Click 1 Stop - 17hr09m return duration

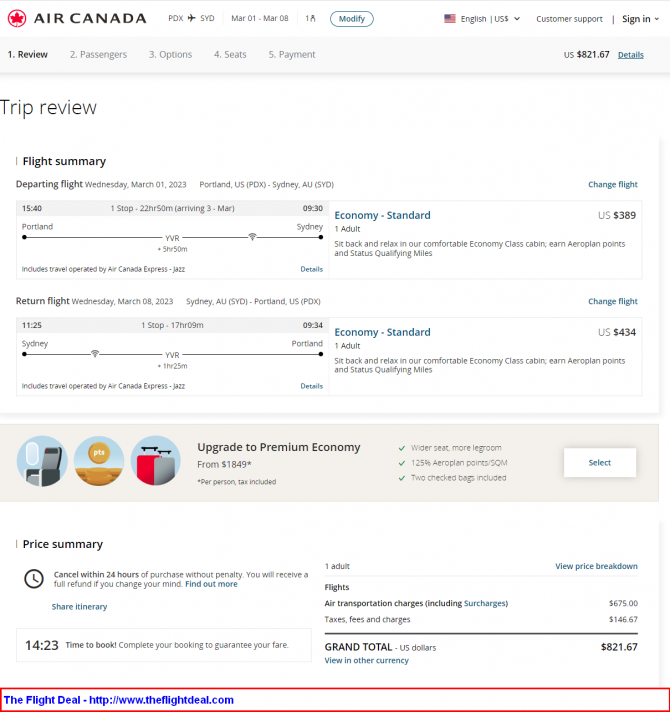click(x=172, y=325)
